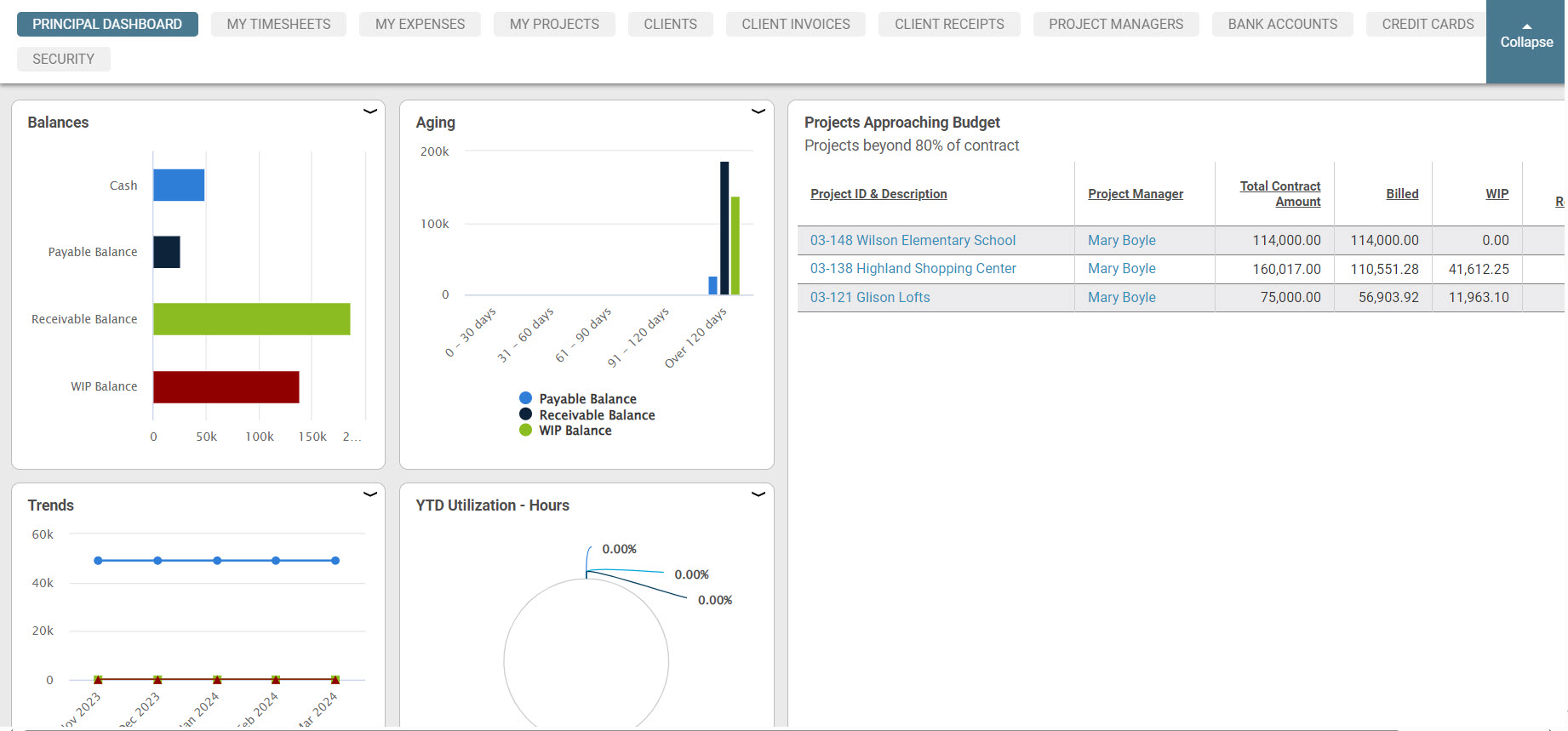
Task: Switch to the My Timesheets tab
Action: (x=278, y=25)
